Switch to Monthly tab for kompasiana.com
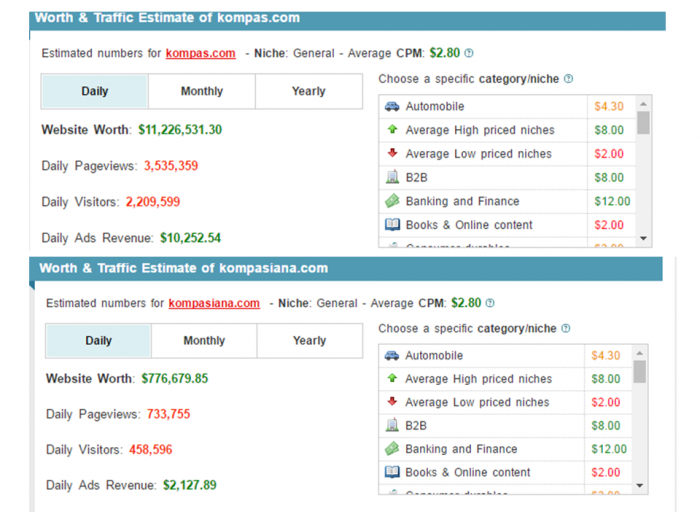 [204, 341]
